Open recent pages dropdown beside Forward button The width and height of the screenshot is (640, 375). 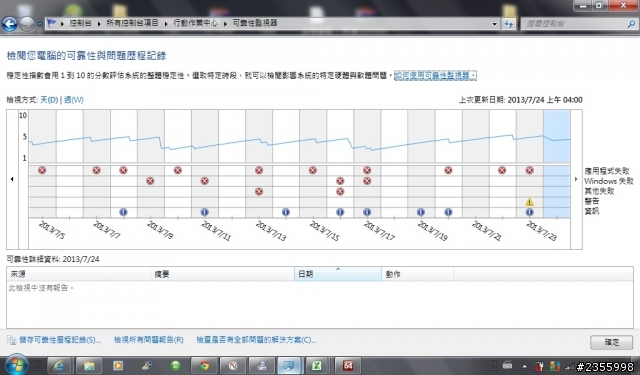(x=39, y=24)
